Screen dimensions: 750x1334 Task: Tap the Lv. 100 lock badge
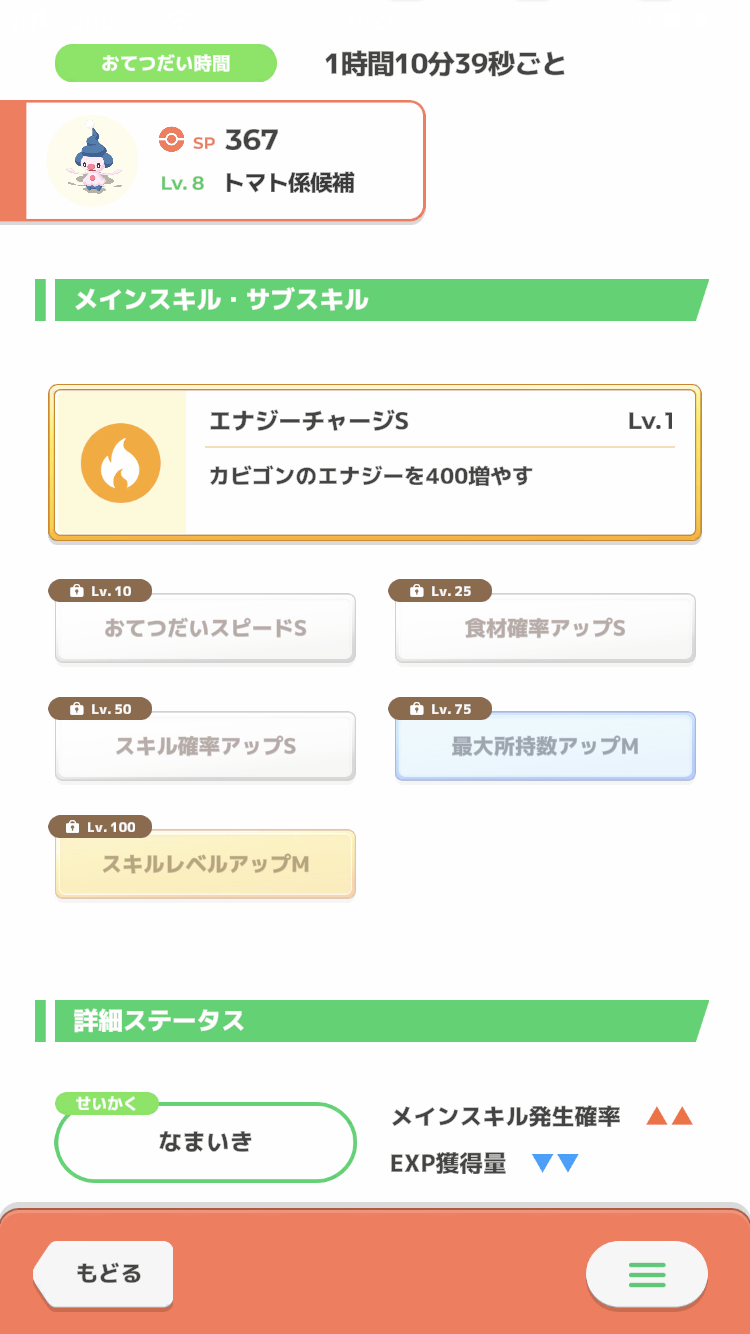click(x=100, y=827)
